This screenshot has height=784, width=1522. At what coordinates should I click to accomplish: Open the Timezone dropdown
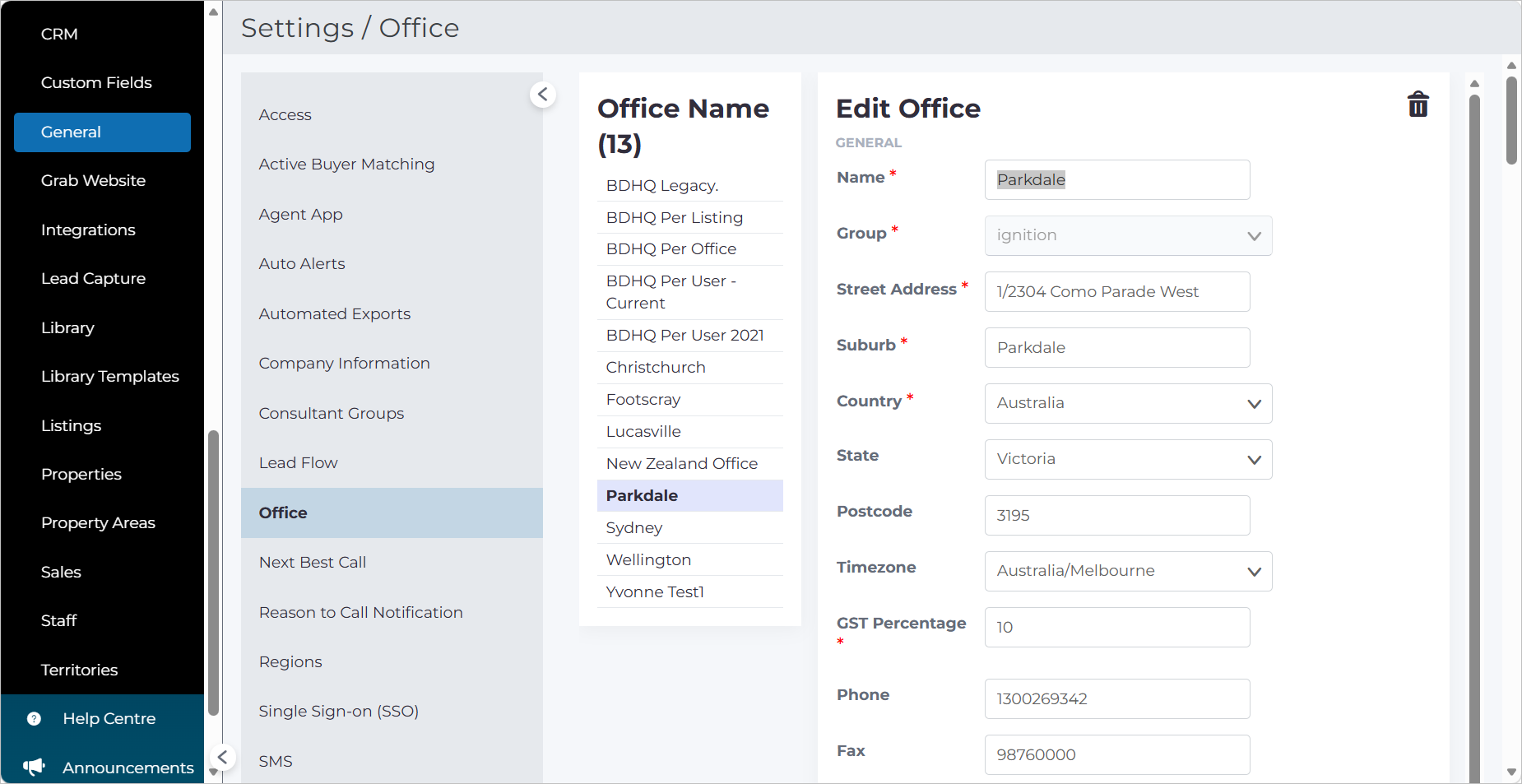coord(1128,571)
